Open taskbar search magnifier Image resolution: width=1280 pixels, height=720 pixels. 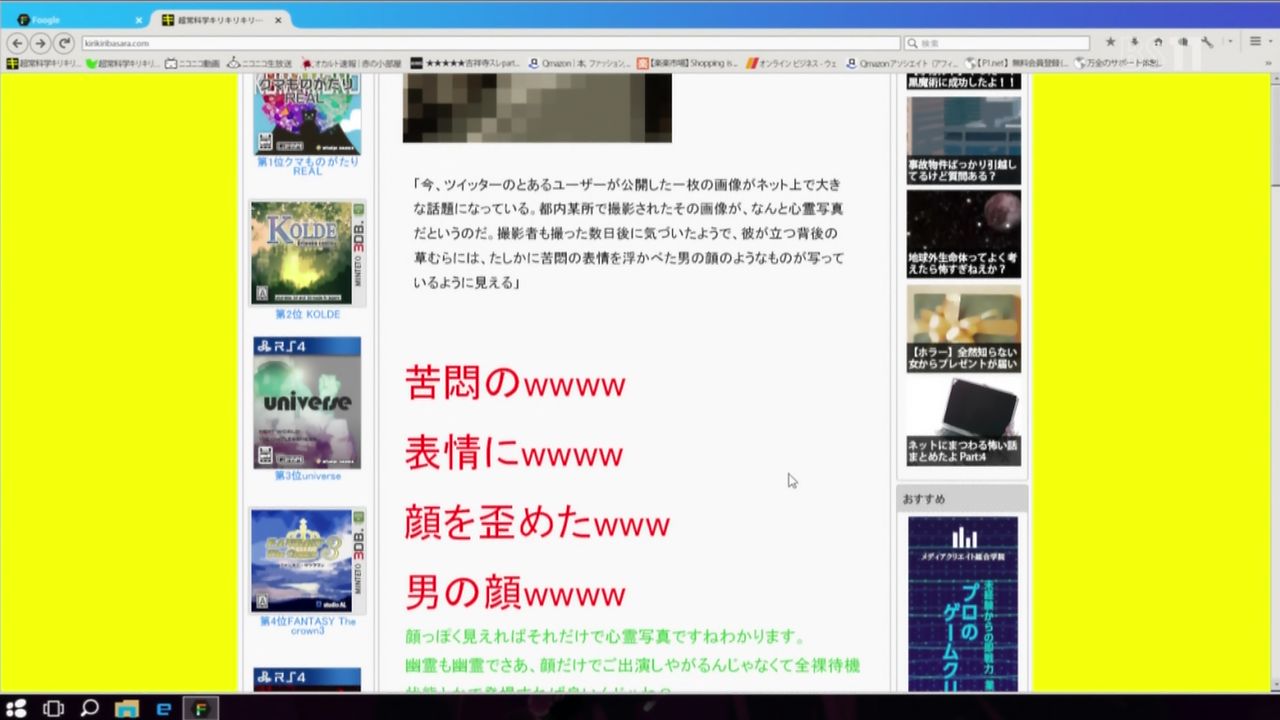point(89,708)
